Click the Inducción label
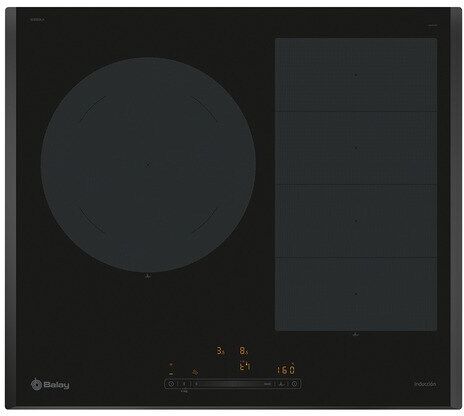This screenshot has width=464, height=416. pos(425,384)
